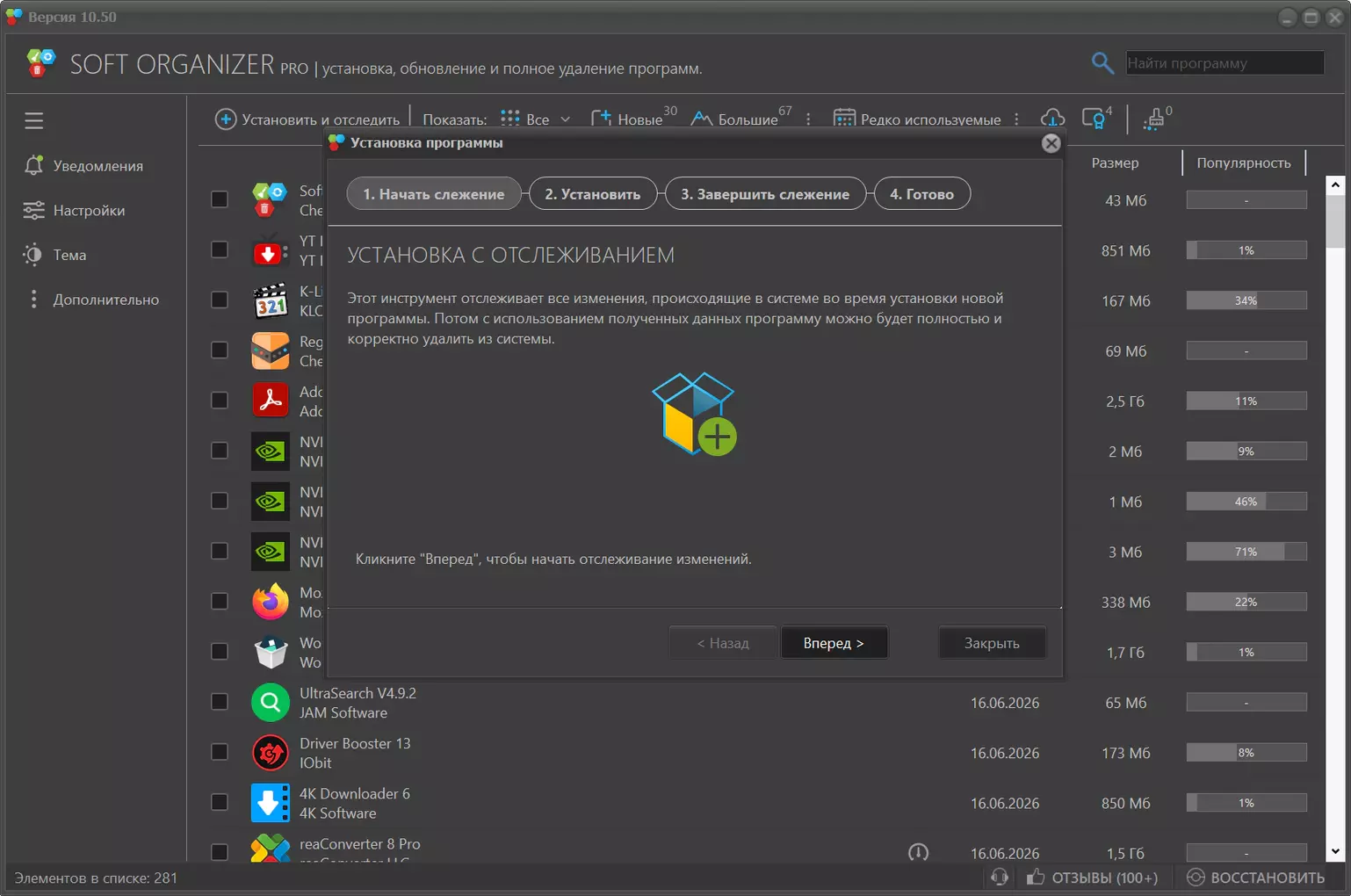Check the Driver Booster 13 checkbox
The height and width of the screenshot is (896, 1351).
pyautogui.click(x=220, y=752)
